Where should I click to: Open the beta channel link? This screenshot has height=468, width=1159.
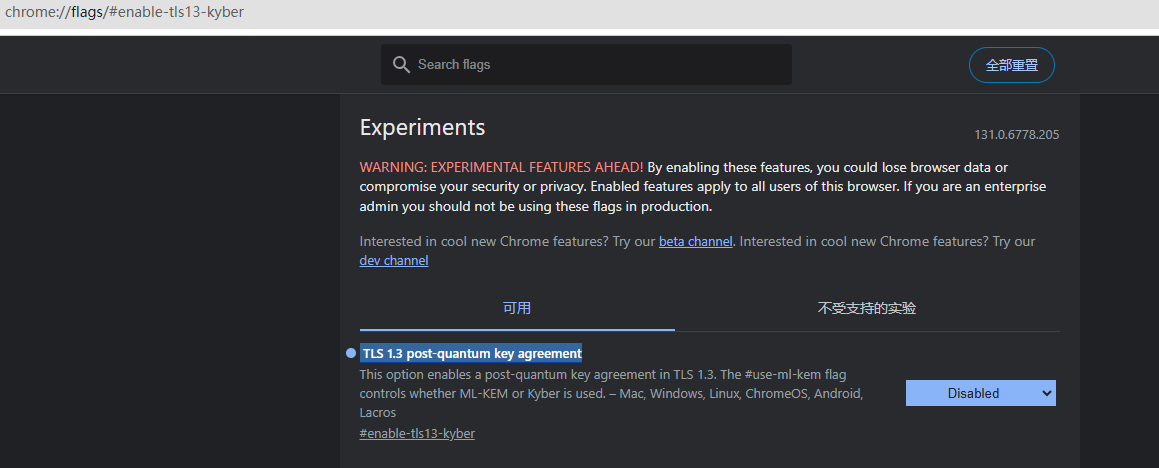pyautogui.click(x=695, y=242)
